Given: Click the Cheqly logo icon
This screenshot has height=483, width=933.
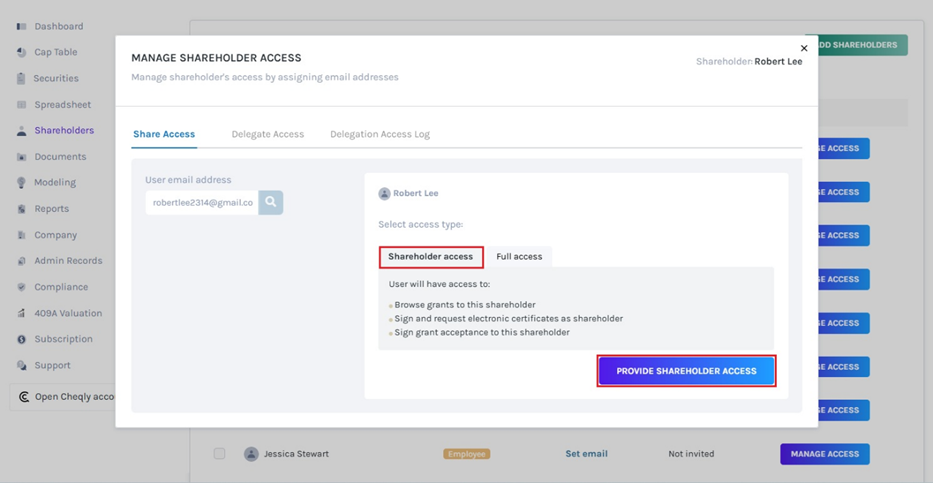Looking at the screenshot, I should pos(24,397).
